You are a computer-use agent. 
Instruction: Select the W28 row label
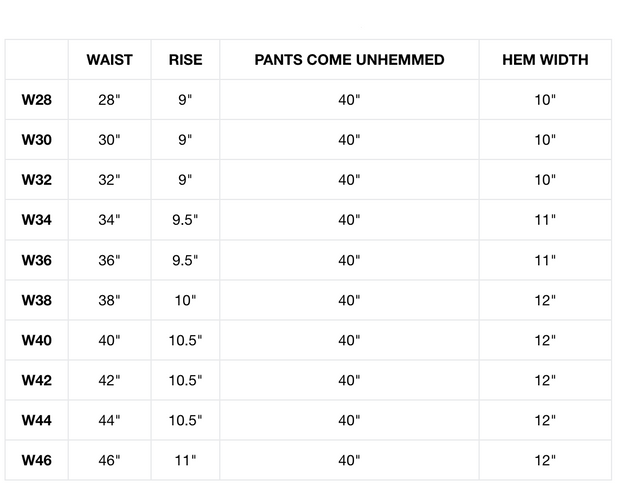(37, 100)
